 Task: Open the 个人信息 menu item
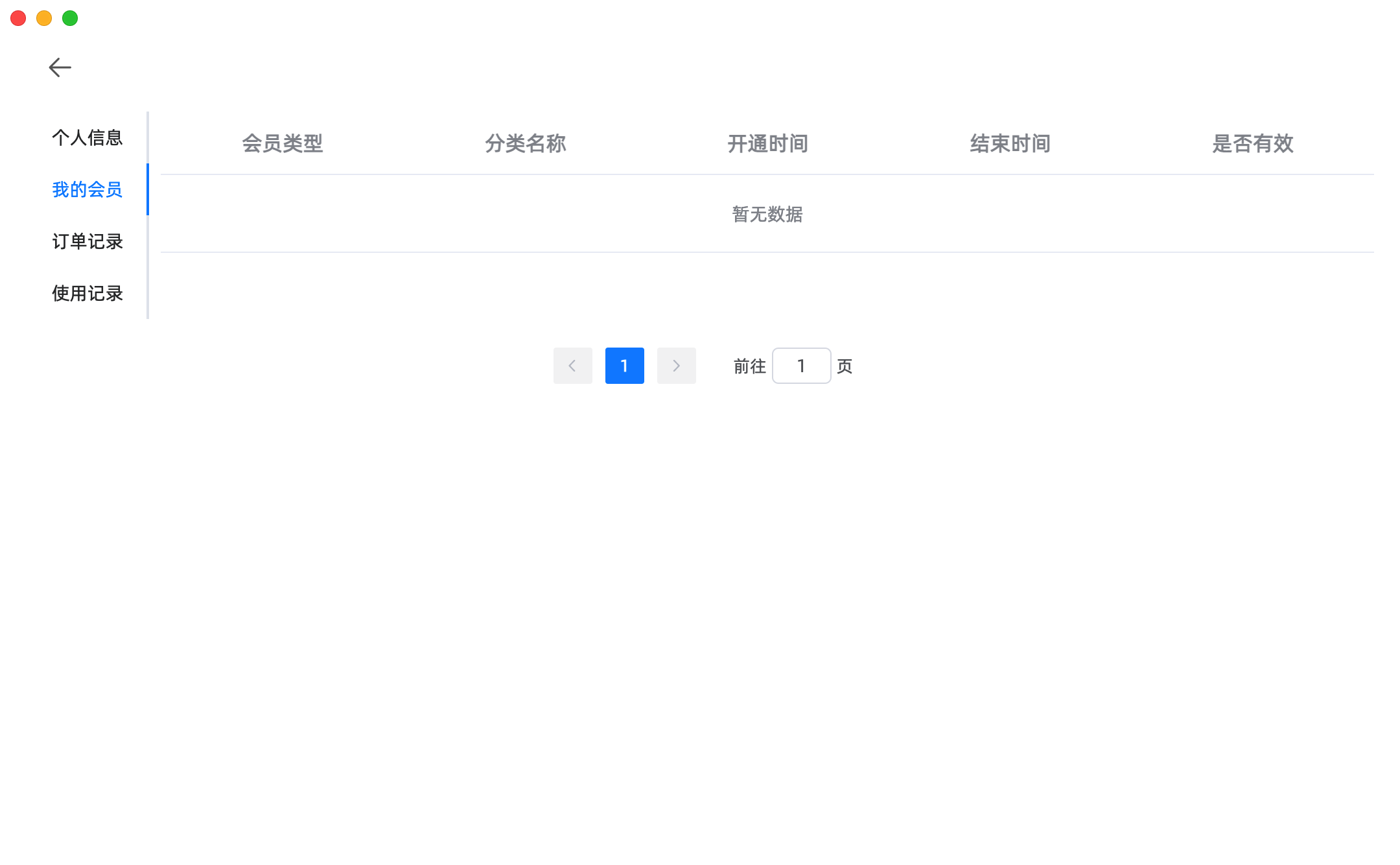(87, 137)
